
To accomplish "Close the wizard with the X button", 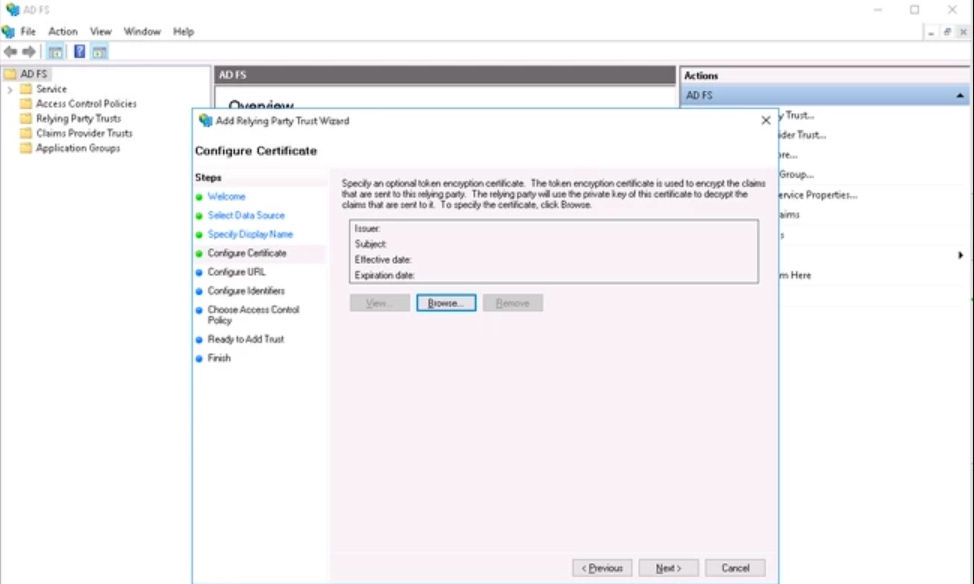I will pyautogui.click(x=766, y=121).
